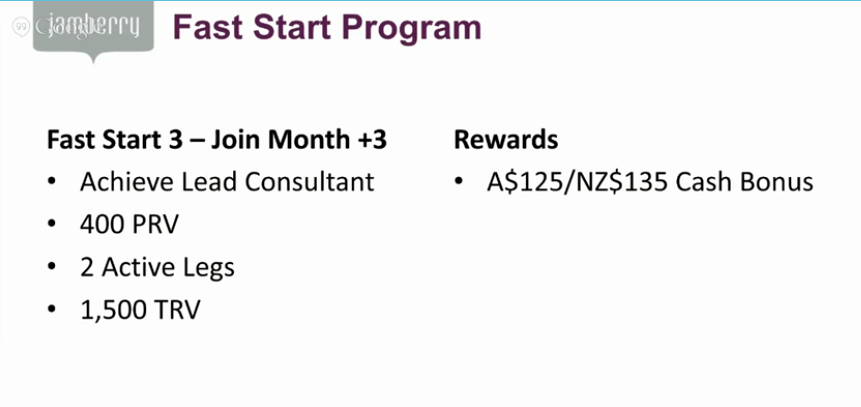Select the Fast Start Program title
The height and width of the screenshot is (407, 861).
pyautogui.click(x=327, y=28)
